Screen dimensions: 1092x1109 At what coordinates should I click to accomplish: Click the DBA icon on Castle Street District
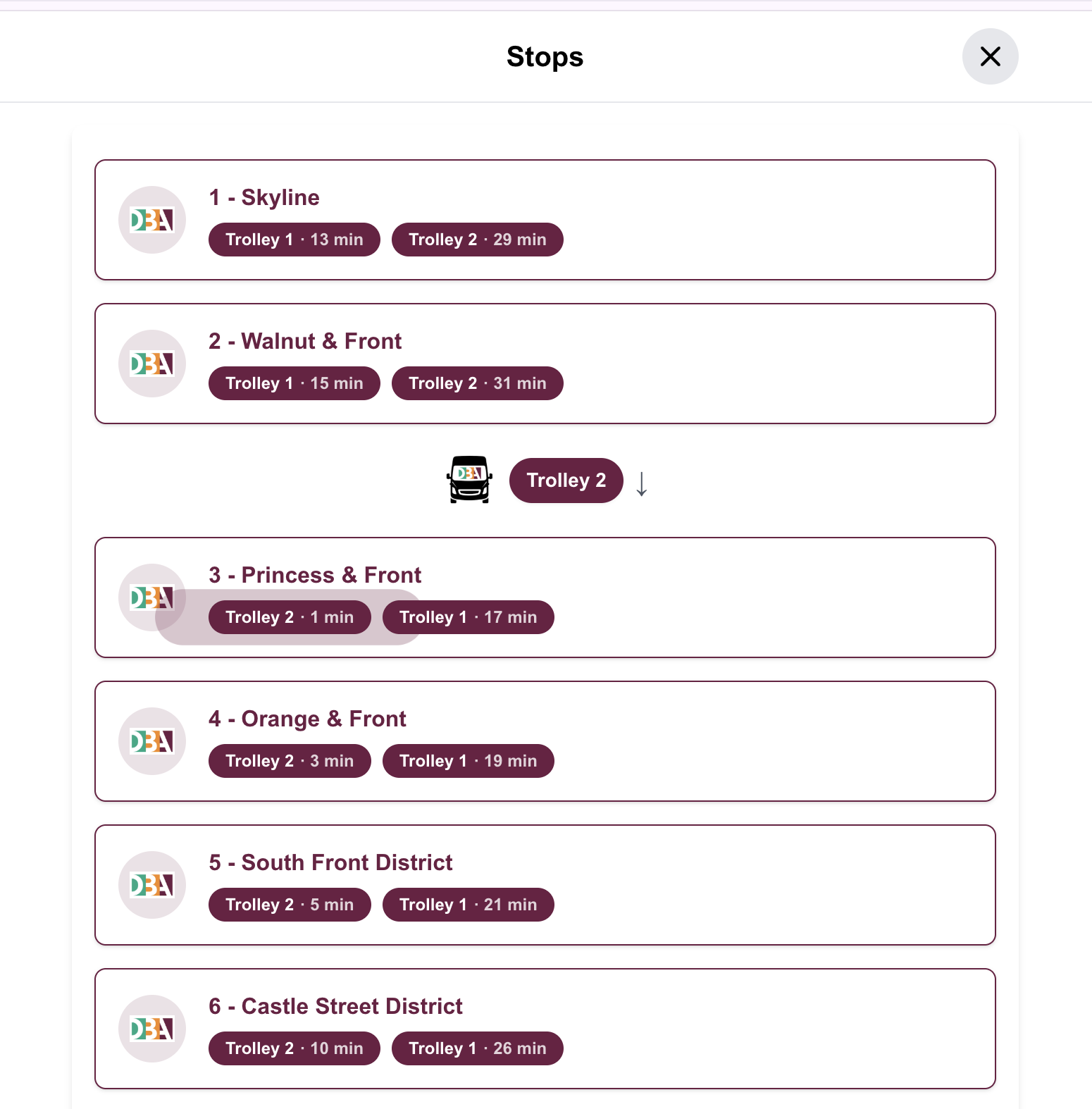click(151, 1028)
